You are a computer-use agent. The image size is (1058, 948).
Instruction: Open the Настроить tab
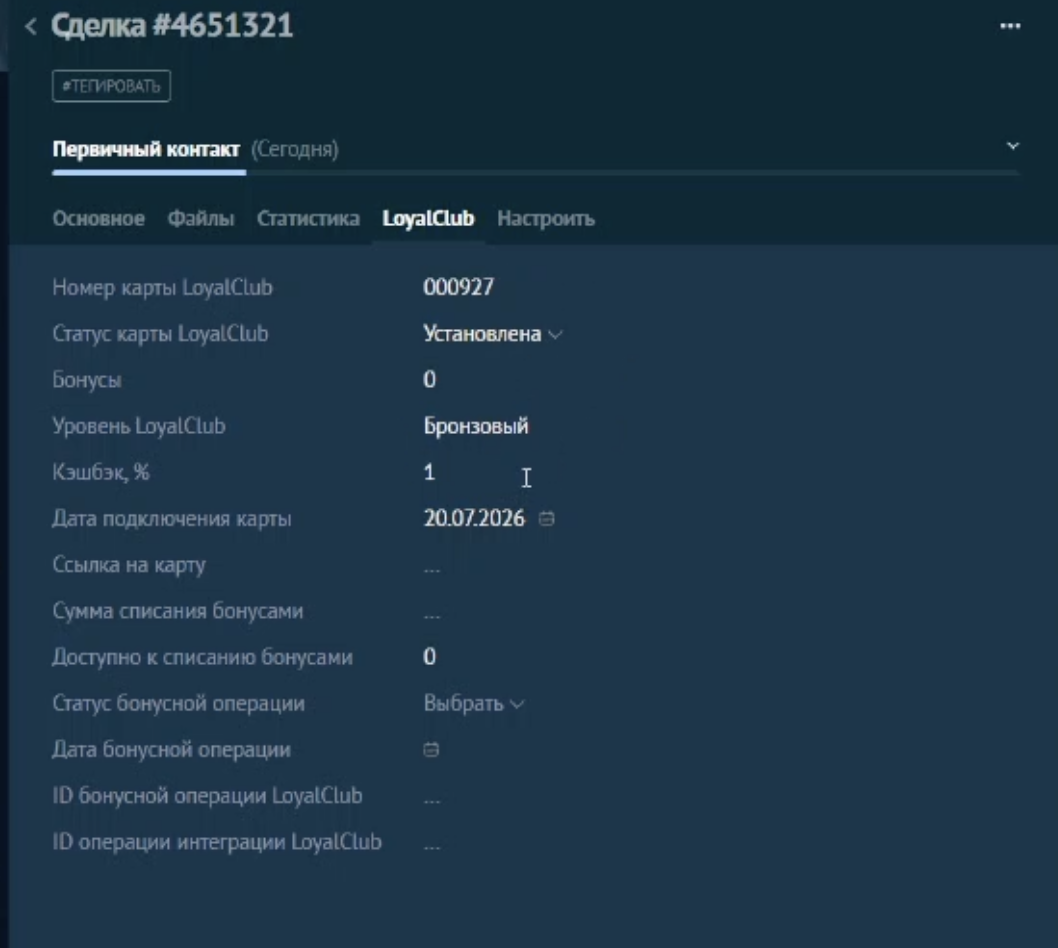[x=546, y=219]
